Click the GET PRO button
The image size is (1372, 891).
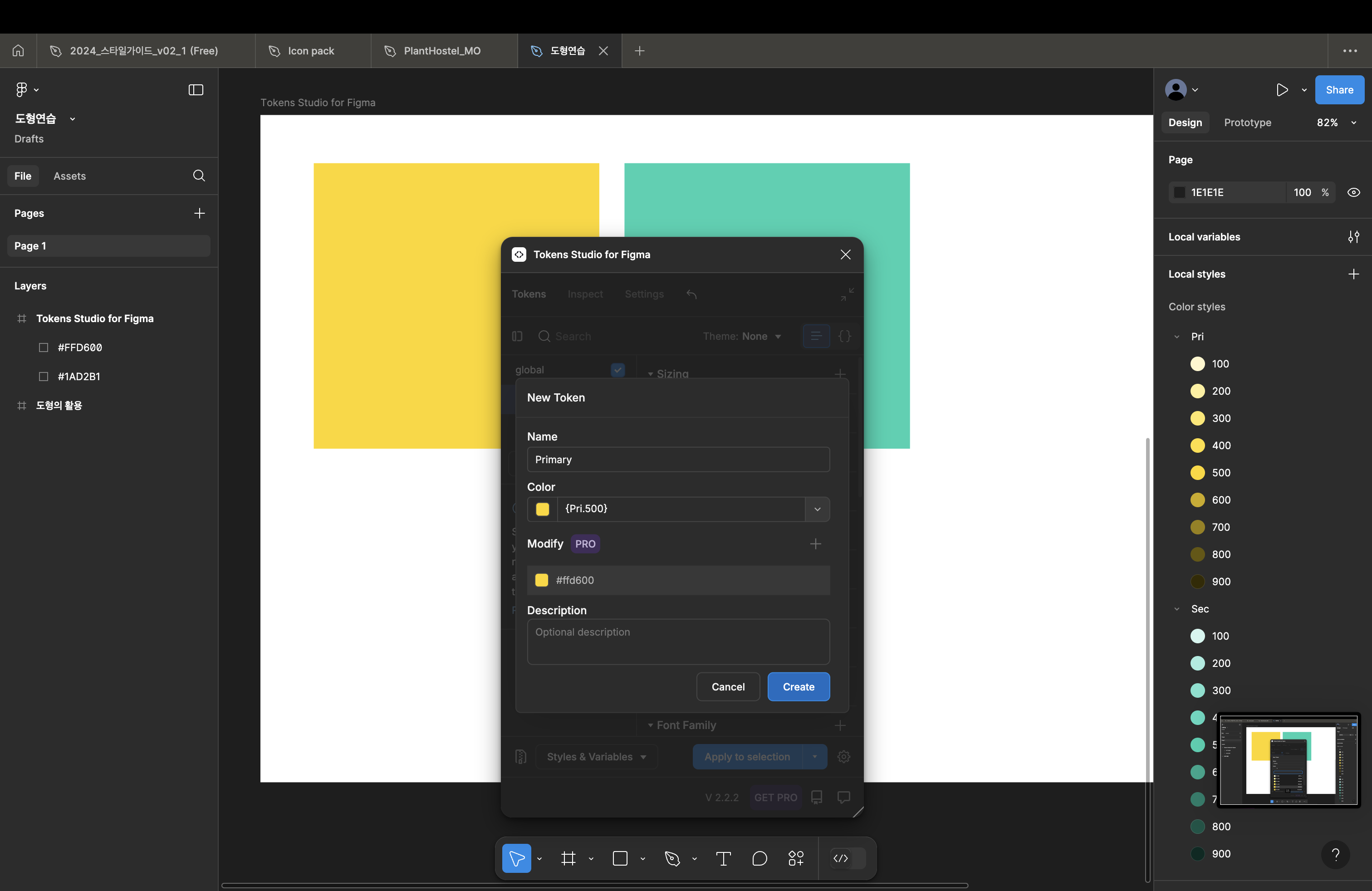tap(775, 798)
